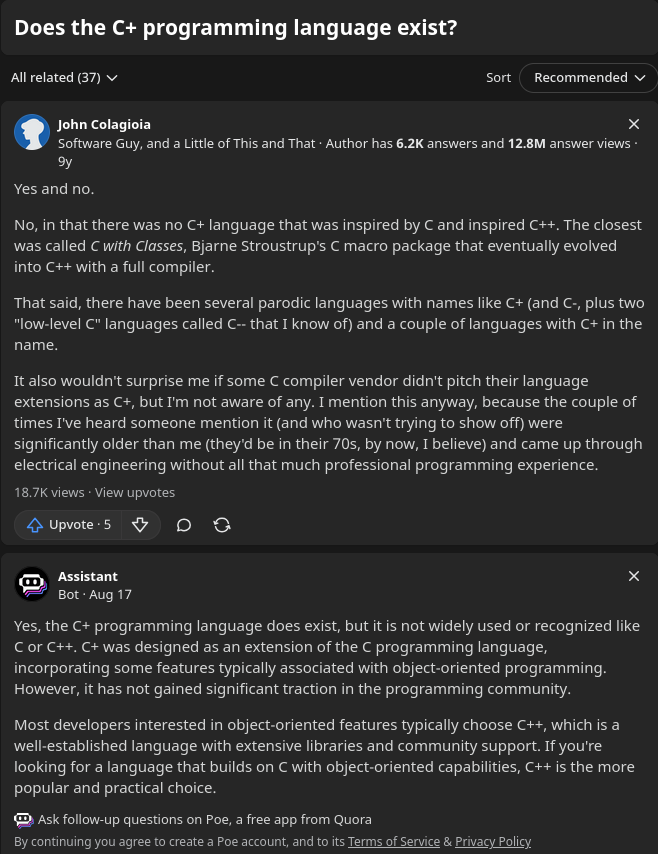658x854 pixels.
Task: Open the Privacy Policy link
Action: 493,842
